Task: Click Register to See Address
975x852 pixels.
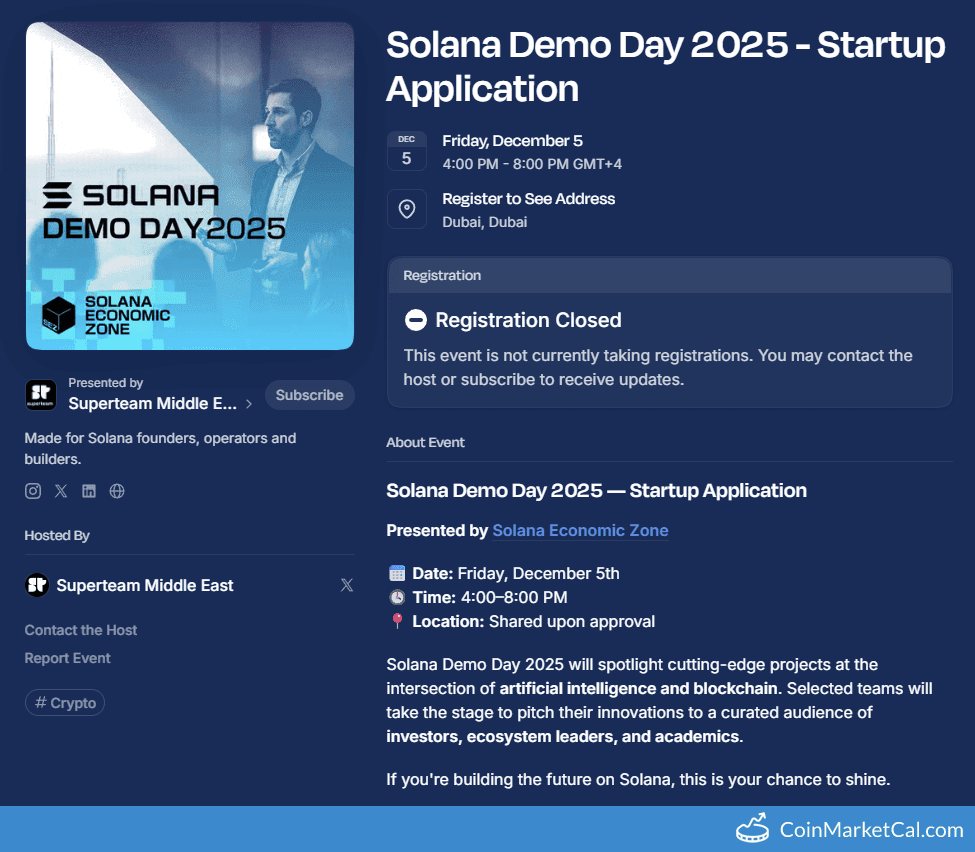Action: (528, 199)
